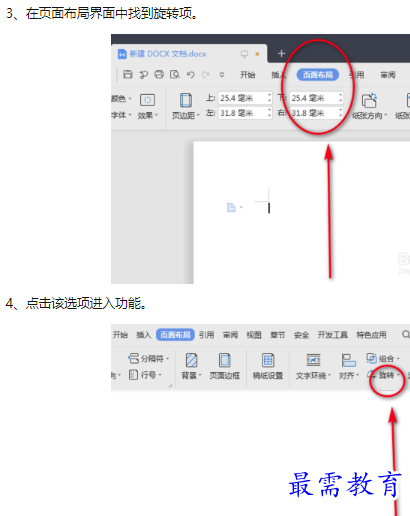
Task: Click the 对齐 align icon
Action: pyautogui.click(x=349, y=360)
